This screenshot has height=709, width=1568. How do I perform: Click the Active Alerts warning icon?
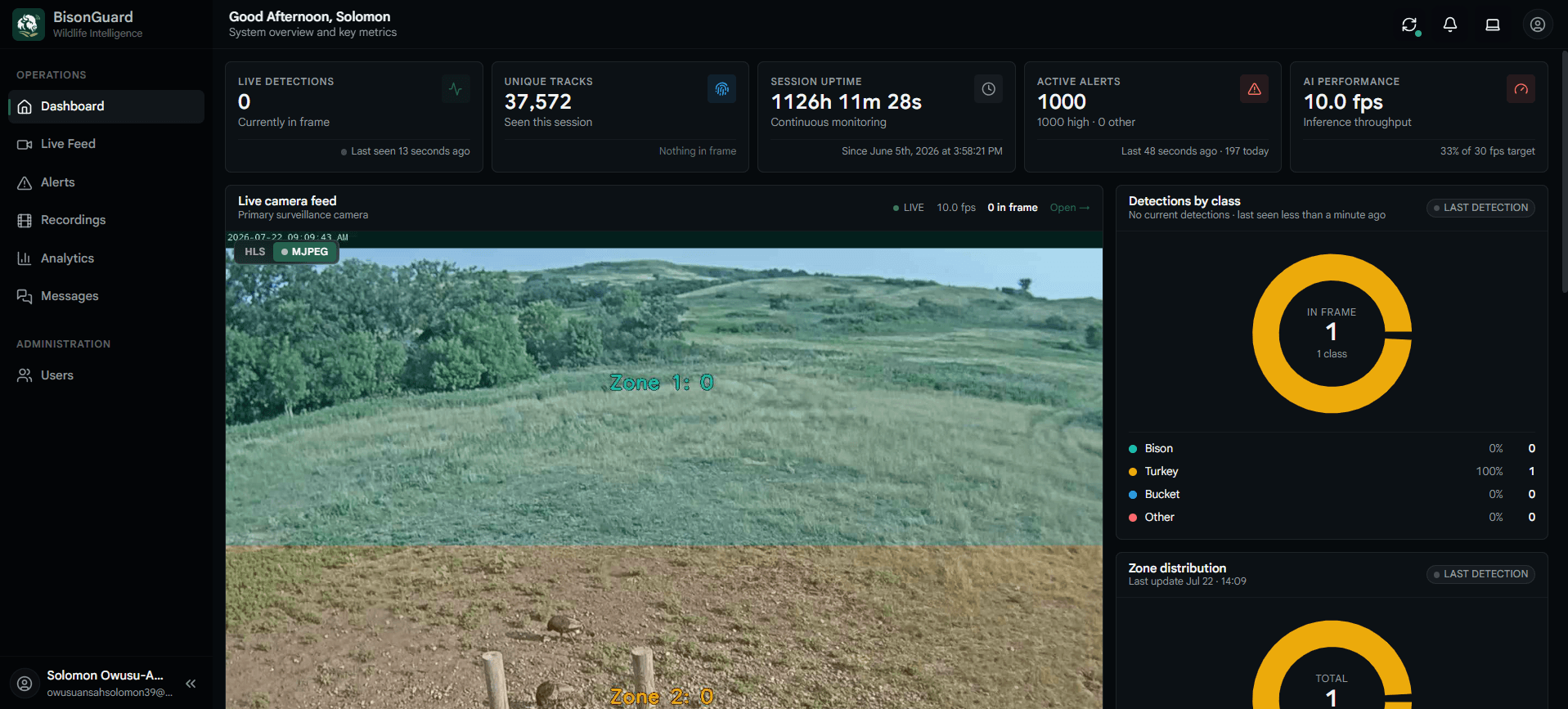point(1255,89)
